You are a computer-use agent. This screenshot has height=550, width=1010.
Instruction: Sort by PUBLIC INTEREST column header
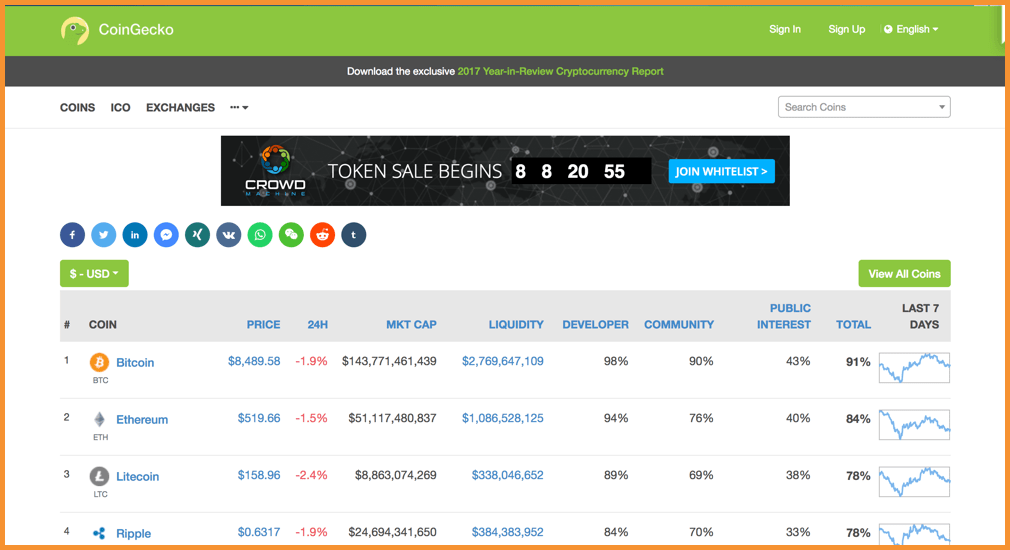tap(784, 316)
